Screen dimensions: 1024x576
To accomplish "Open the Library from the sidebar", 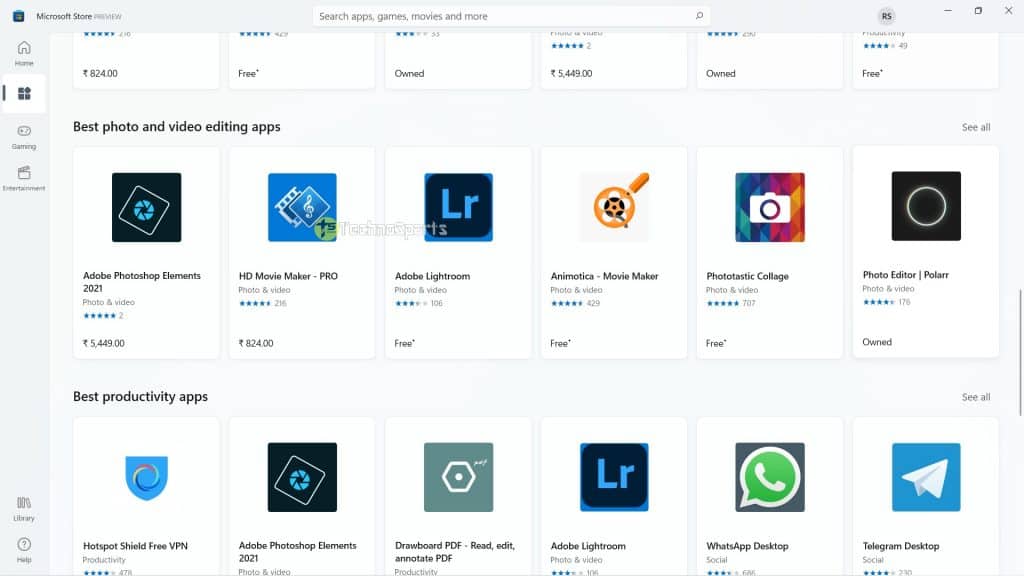I will pos(24,509).
